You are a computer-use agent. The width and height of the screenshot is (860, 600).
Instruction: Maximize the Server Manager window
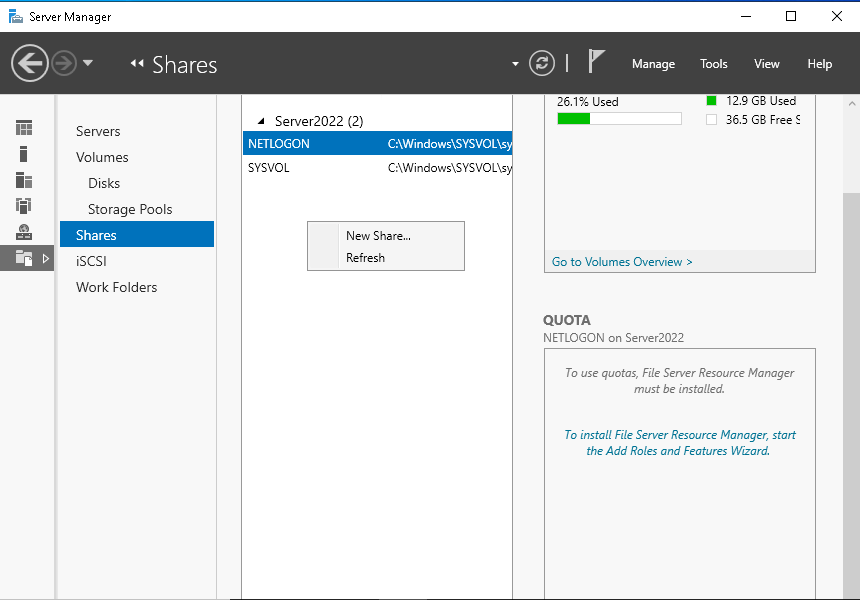(x=791, y=16)
